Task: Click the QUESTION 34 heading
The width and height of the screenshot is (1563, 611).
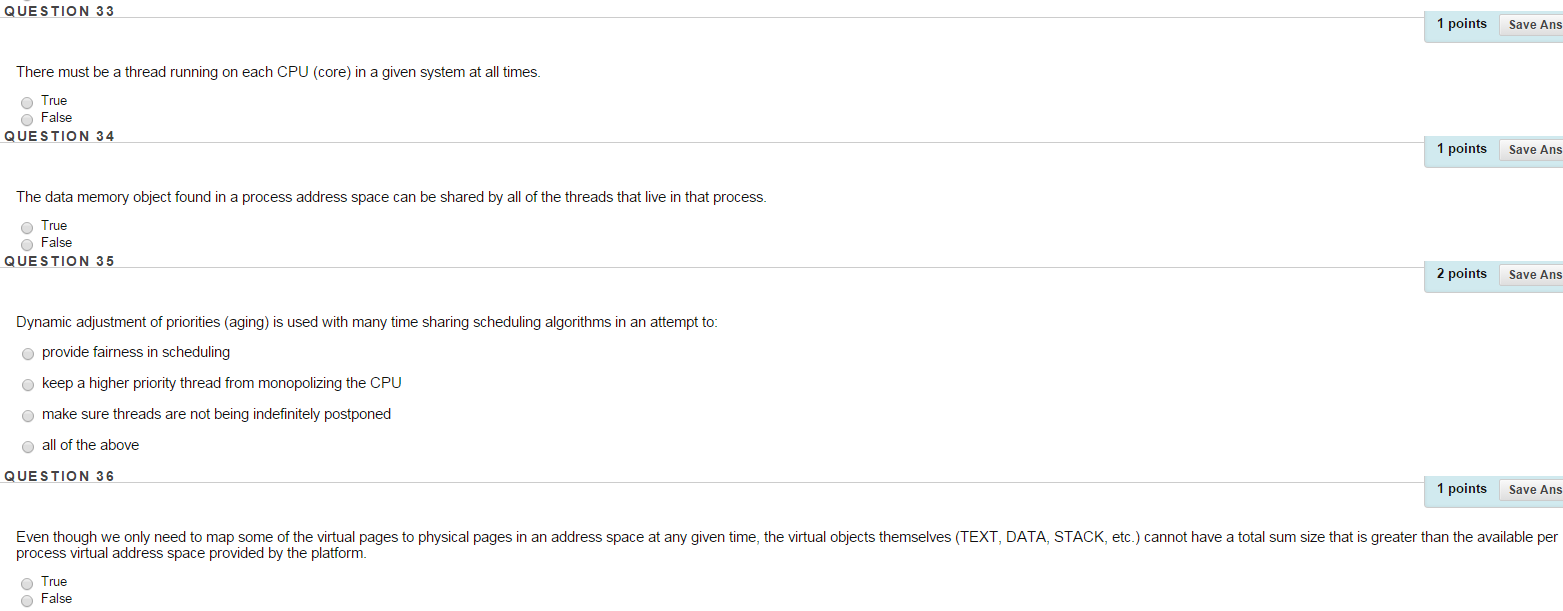Action: click(60, 136)
